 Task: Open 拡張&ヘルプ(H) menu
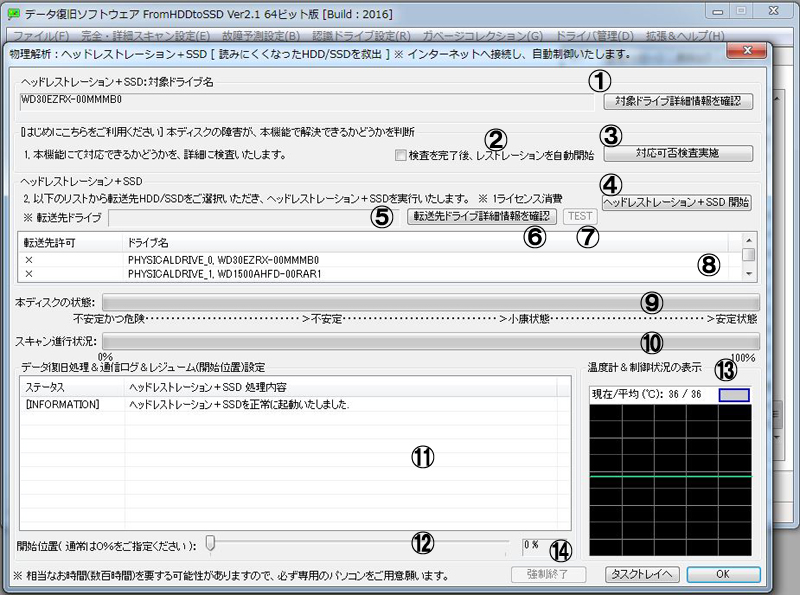coord(685,36)
